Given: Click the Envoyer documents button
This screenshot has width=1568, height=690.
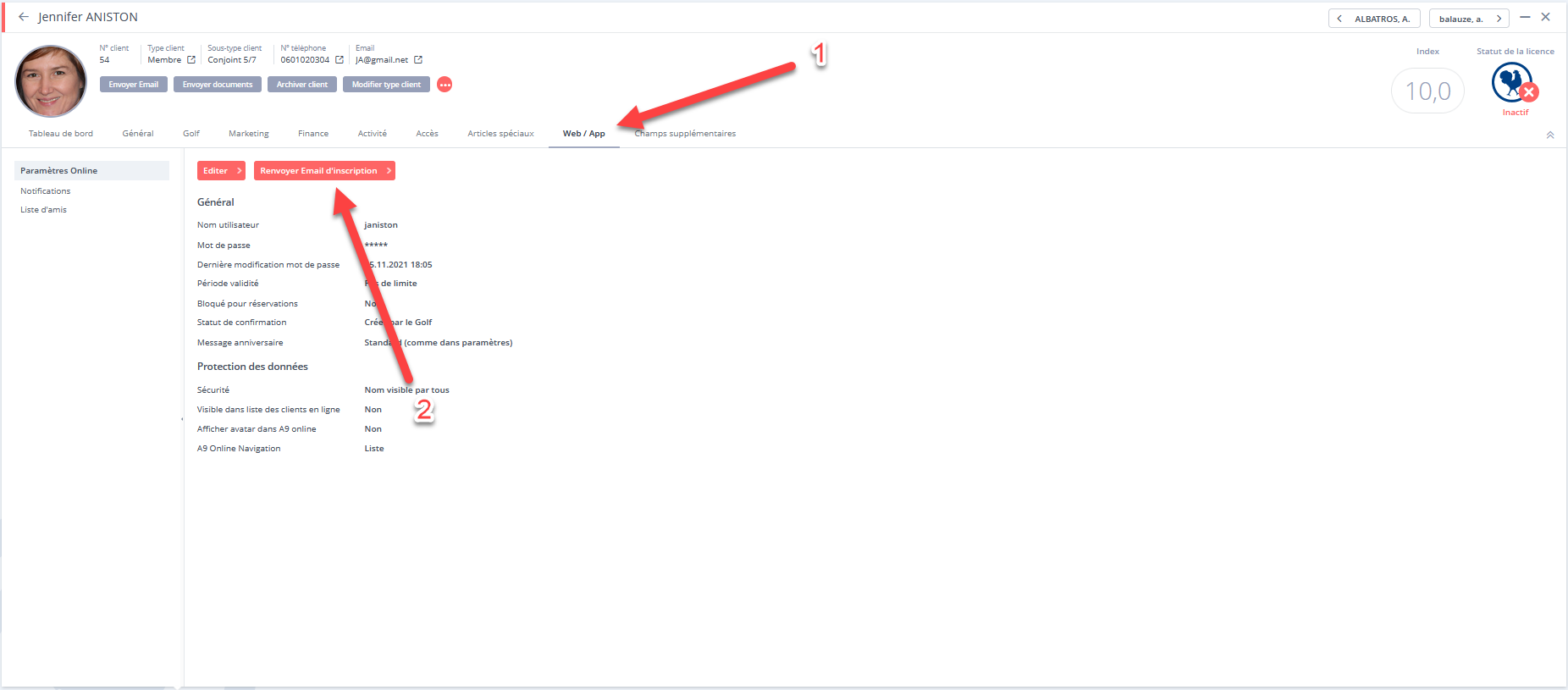Looking at the screenshot, I should 218,85.
